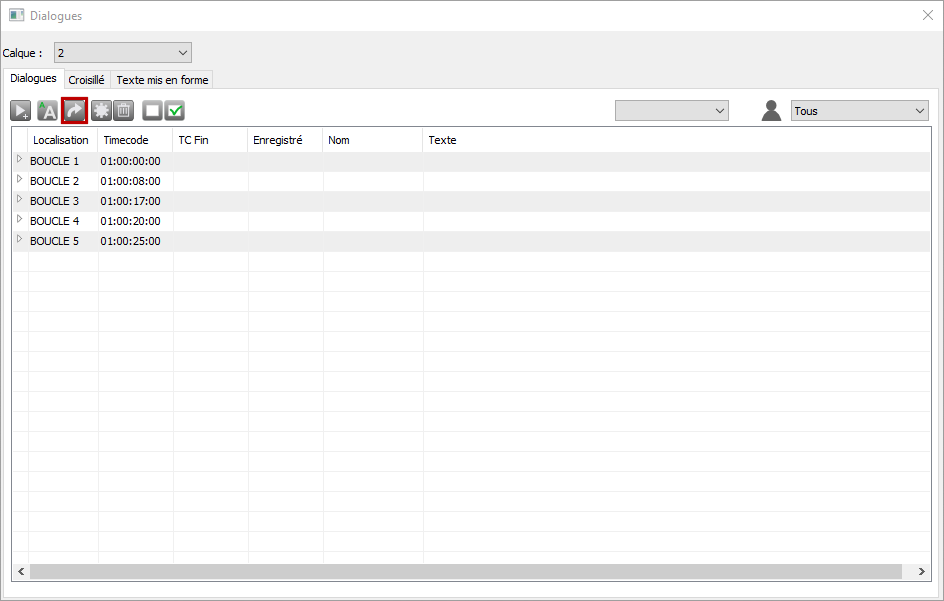The height and width of the screenshot is (601, 944).
Task: Click the Dialogues window icon in title bar
Action: point(16,15)
